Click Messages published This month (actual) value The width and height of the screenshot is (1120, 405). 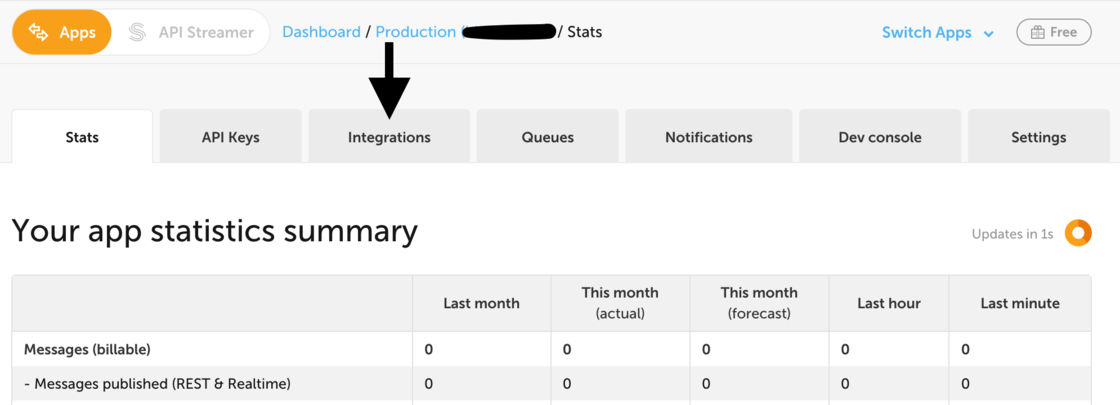click(567, 384)
